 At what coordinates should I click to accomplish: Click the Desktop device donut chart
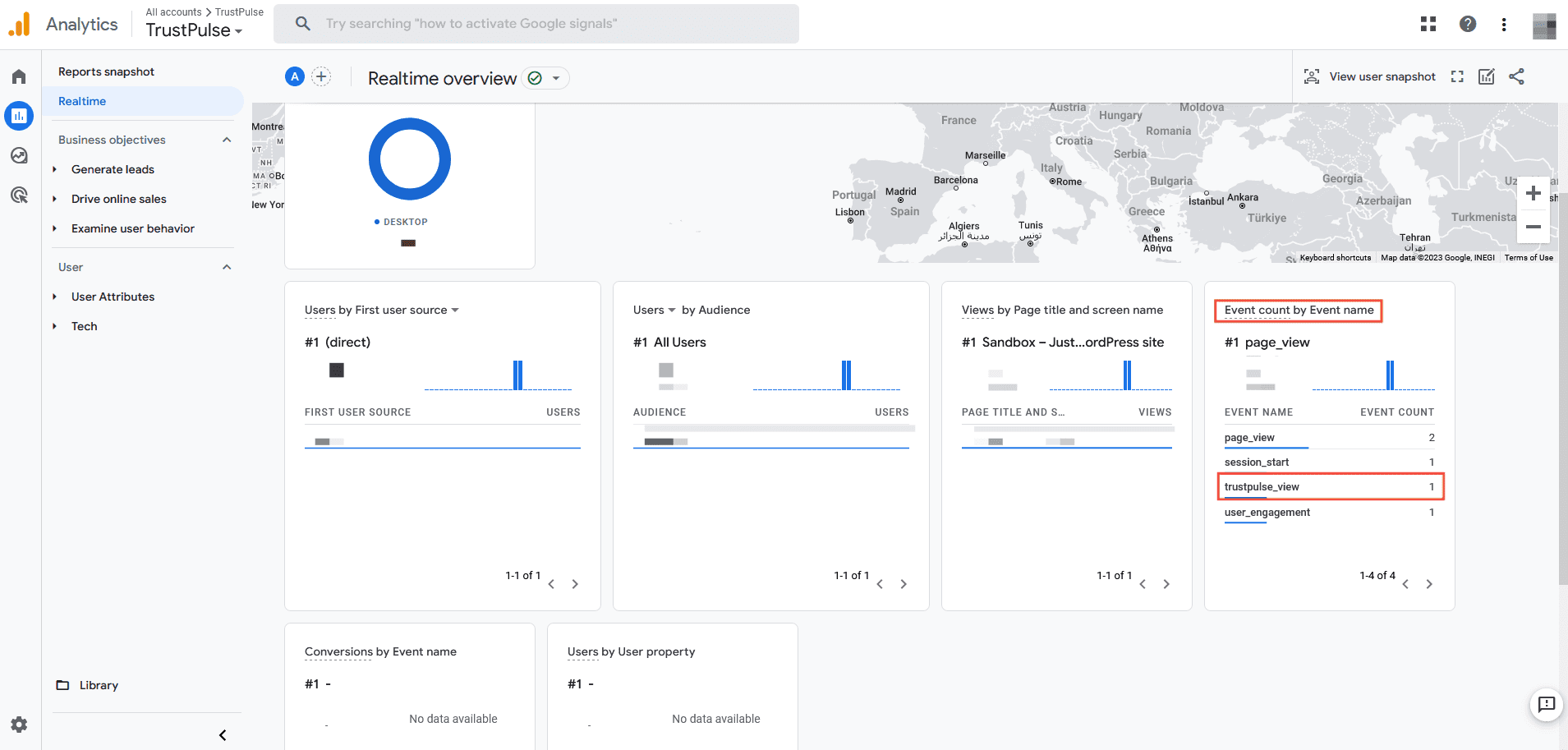point(409,159)
